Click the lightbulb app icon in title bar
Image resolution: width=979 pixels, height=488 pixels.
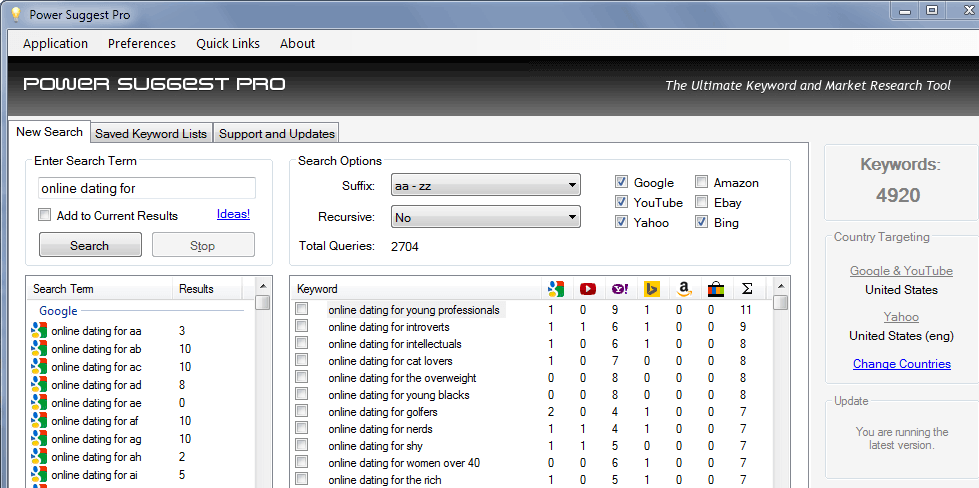coord(16,14)
